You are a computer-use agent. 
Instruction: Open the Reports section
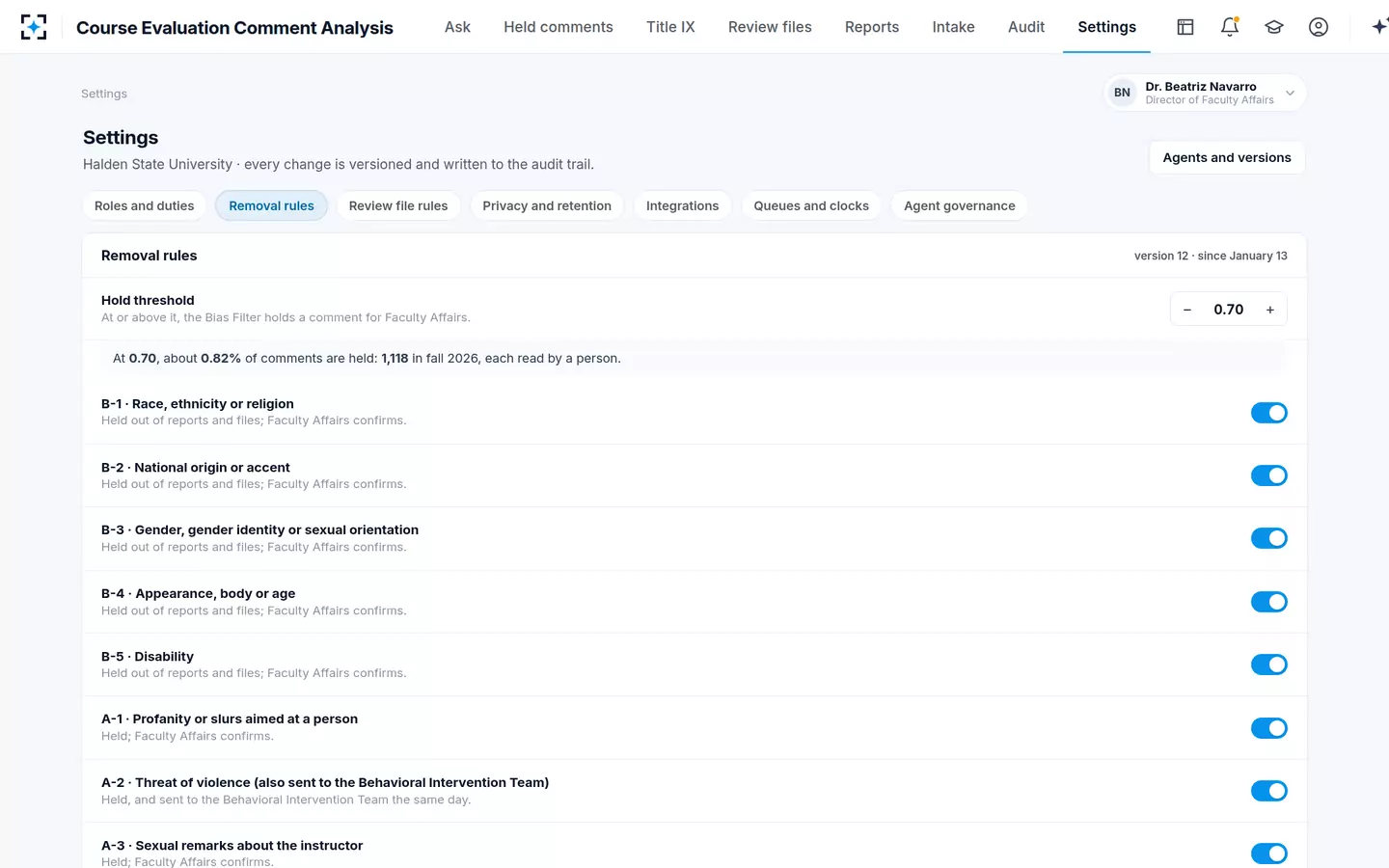(872, 27)
